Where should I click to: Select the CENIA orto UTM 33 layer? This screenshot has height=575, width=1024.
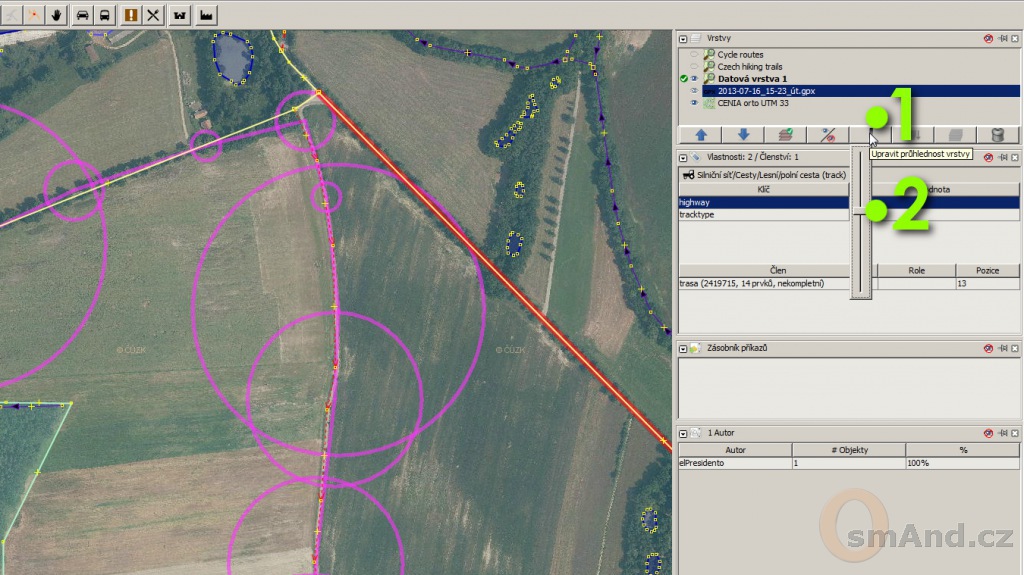[753, 103]
